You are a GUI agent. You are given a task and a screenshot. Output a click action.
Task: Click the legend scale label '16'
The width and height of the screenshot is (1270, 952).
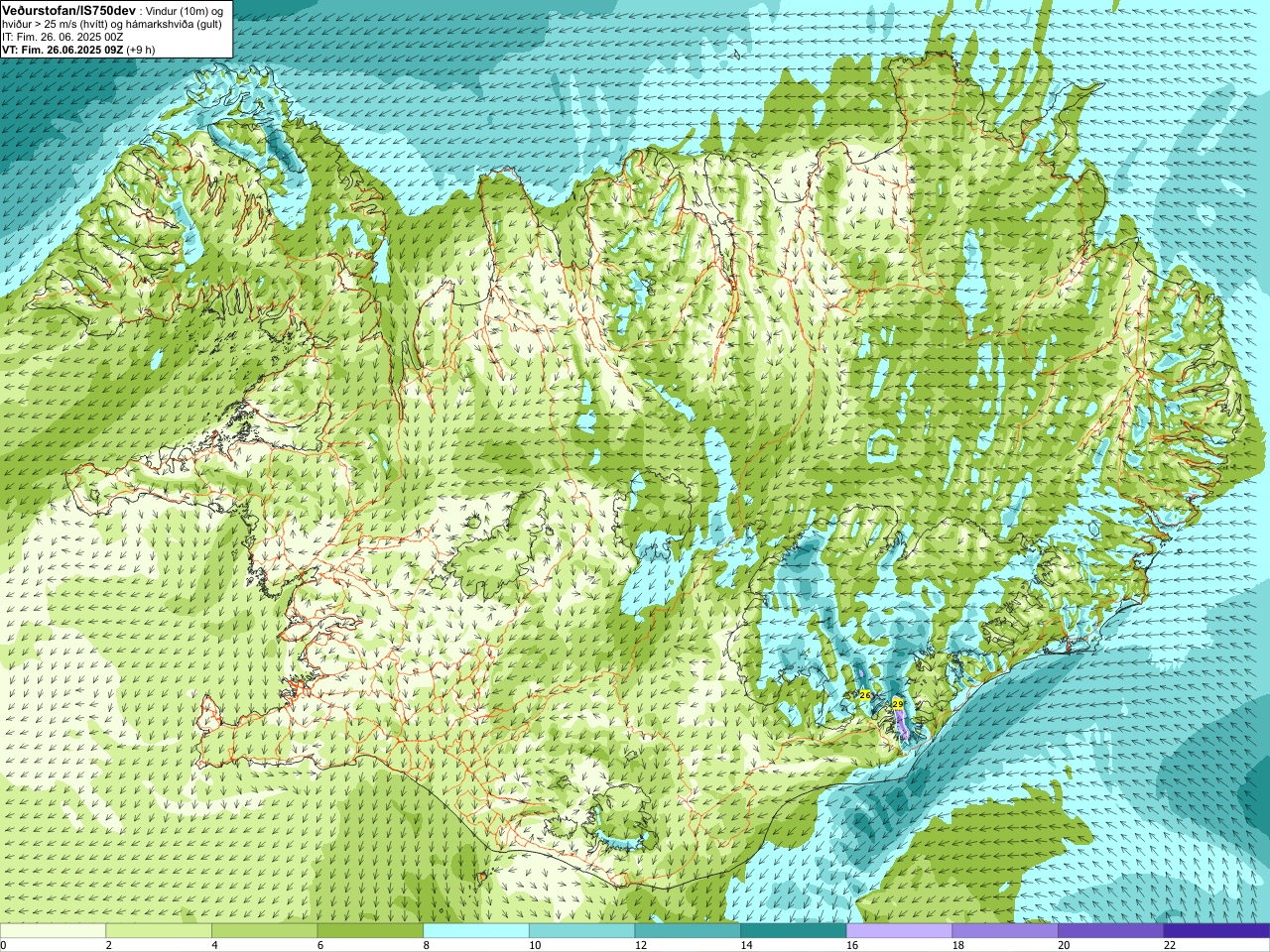[852, 945]
